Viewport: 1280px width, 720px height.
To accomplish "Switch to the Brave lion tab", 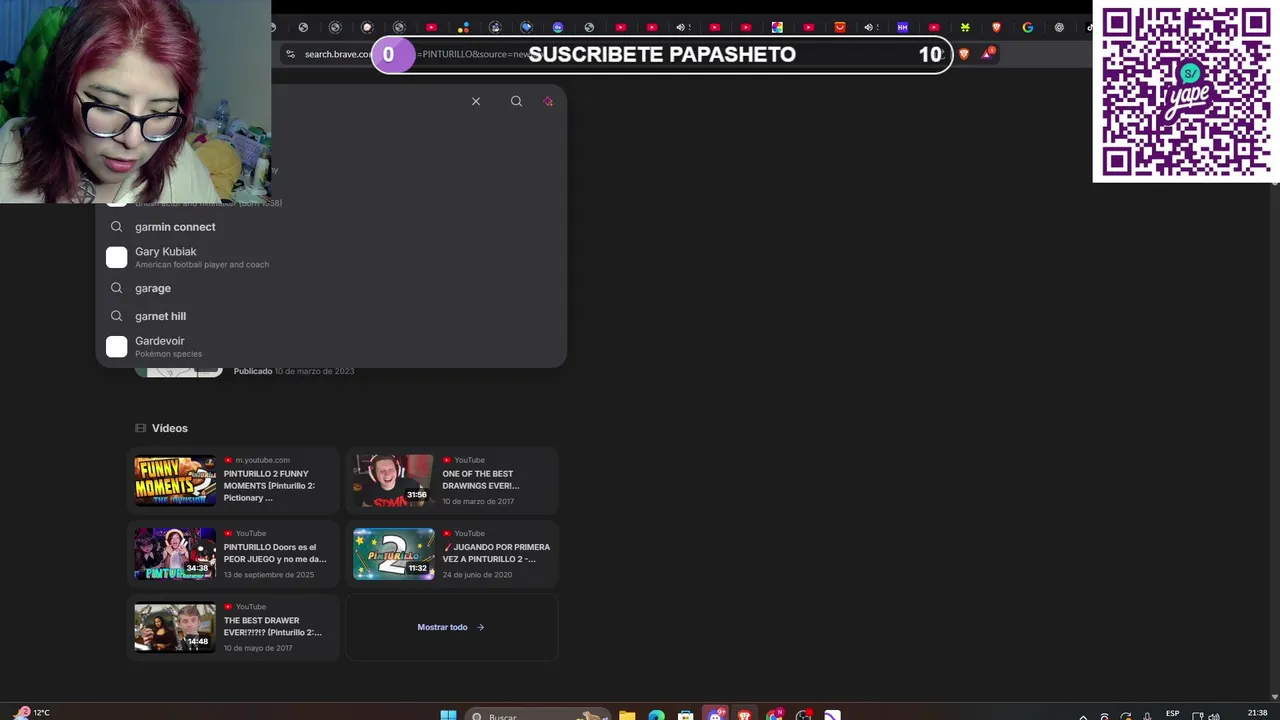I will click(996, 27).
